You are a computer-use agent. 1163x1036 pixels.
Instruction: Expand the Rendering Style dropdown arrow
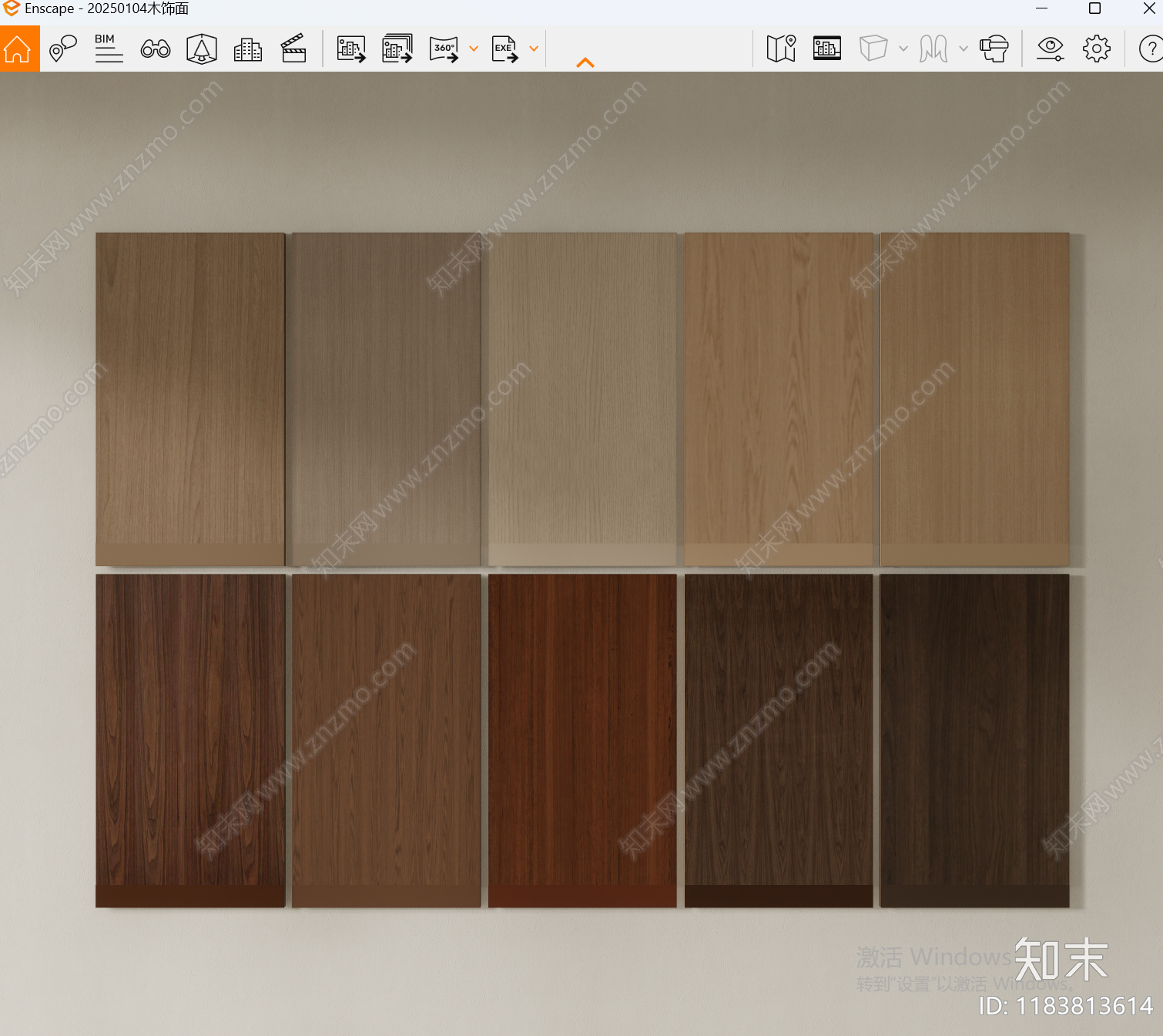coord(903,49)
